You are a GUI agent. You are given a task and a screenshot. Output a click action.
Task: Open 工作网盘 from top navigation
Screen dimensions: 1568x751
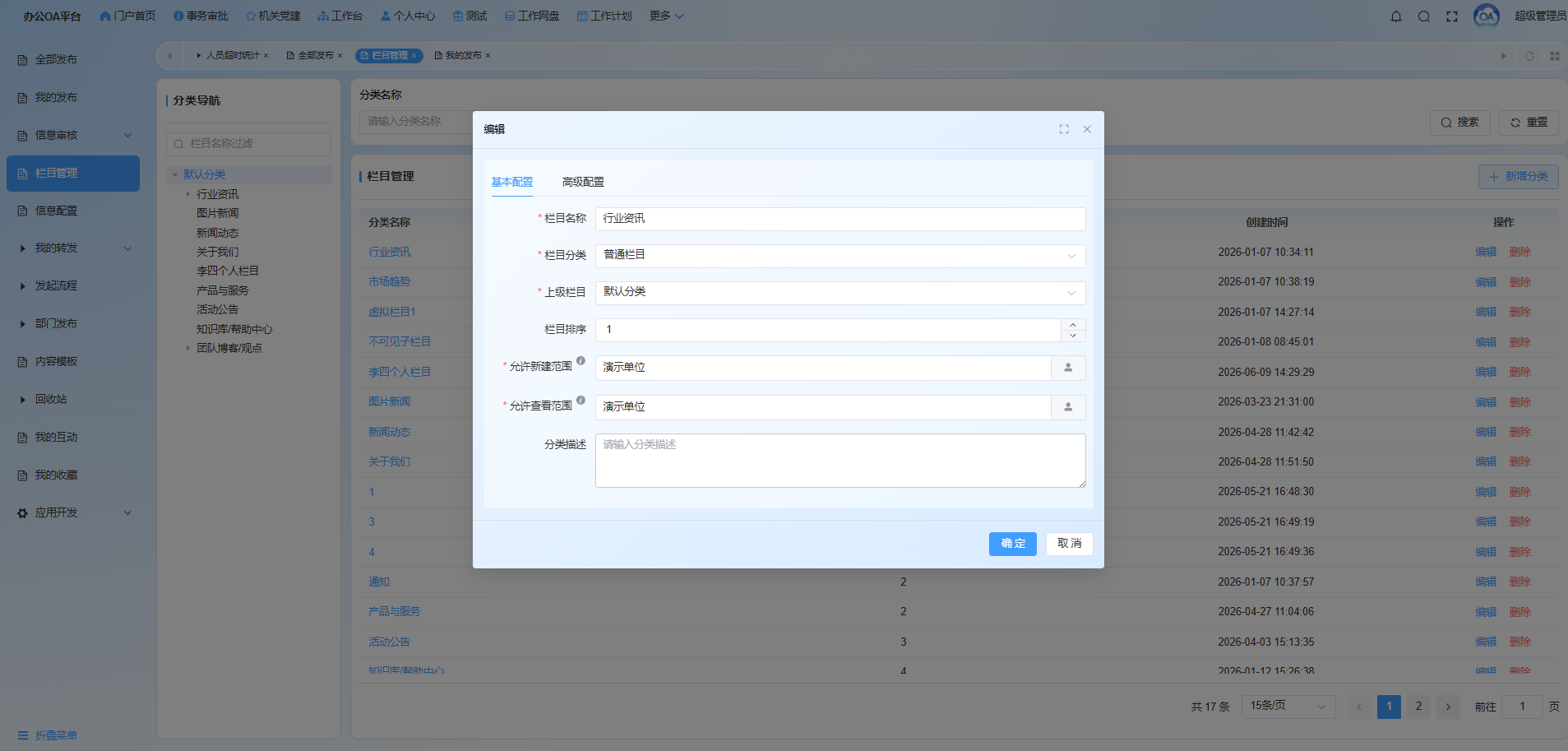(x=532, y=16)
